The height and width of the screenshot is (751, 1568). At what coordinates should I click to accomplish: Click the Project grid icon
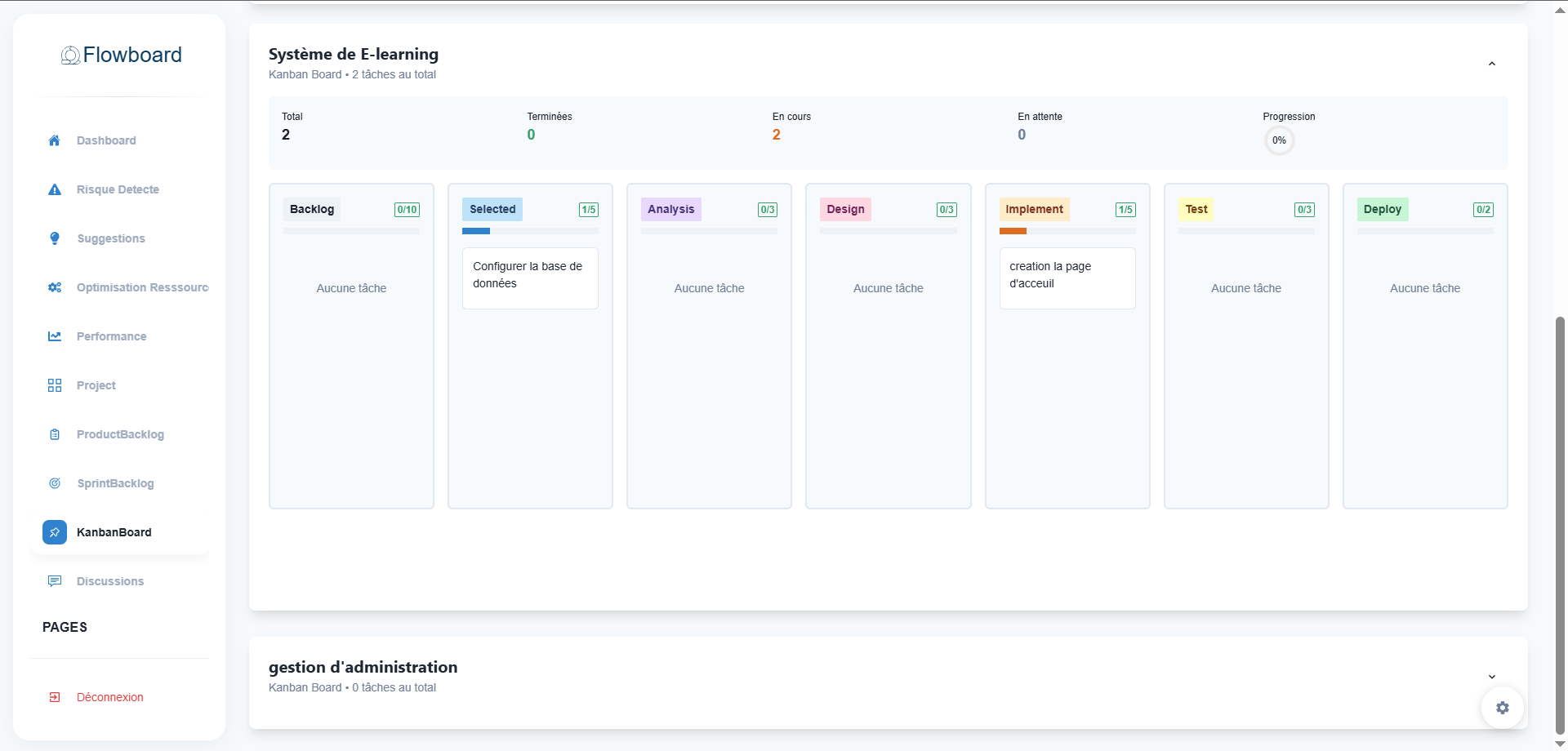tap(55, 385)
